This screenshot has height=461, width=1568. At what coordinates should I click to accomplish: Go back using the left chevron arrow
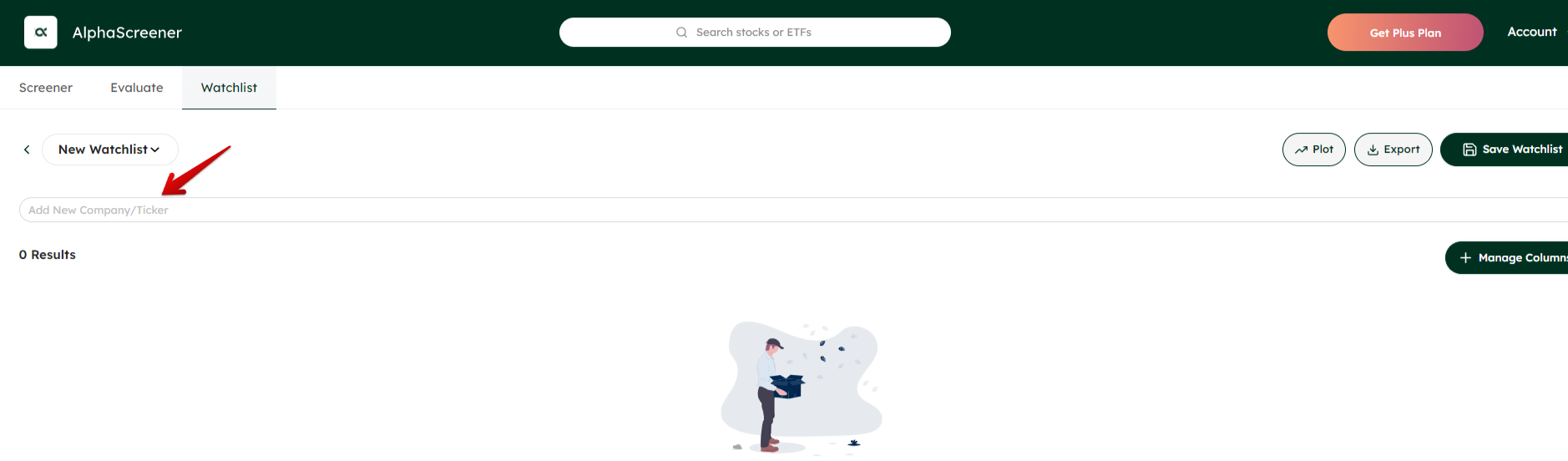[x=27, y=149]
